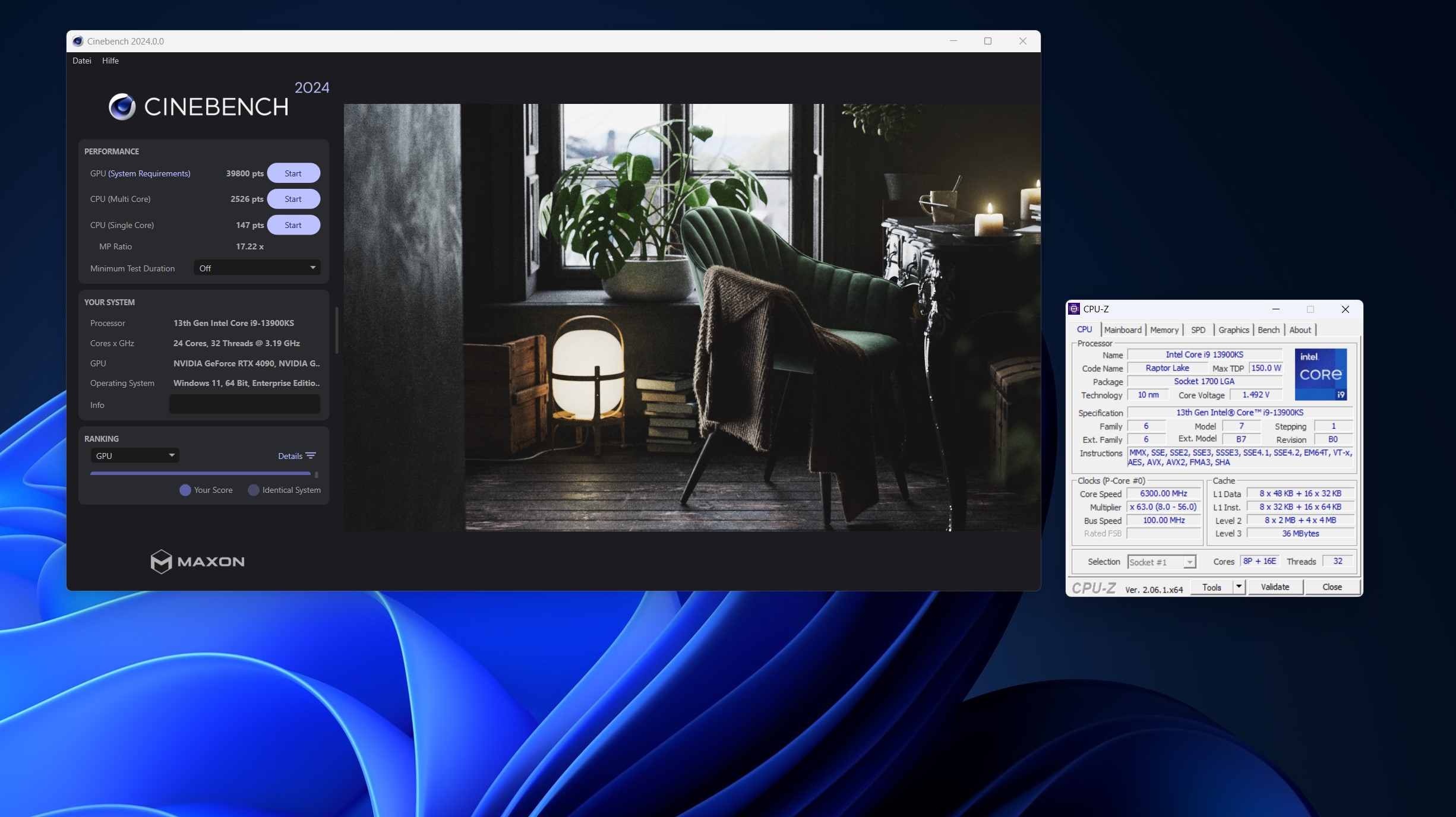Click the ranking score bar slider
1456x817 pixels.
(200, 474)
